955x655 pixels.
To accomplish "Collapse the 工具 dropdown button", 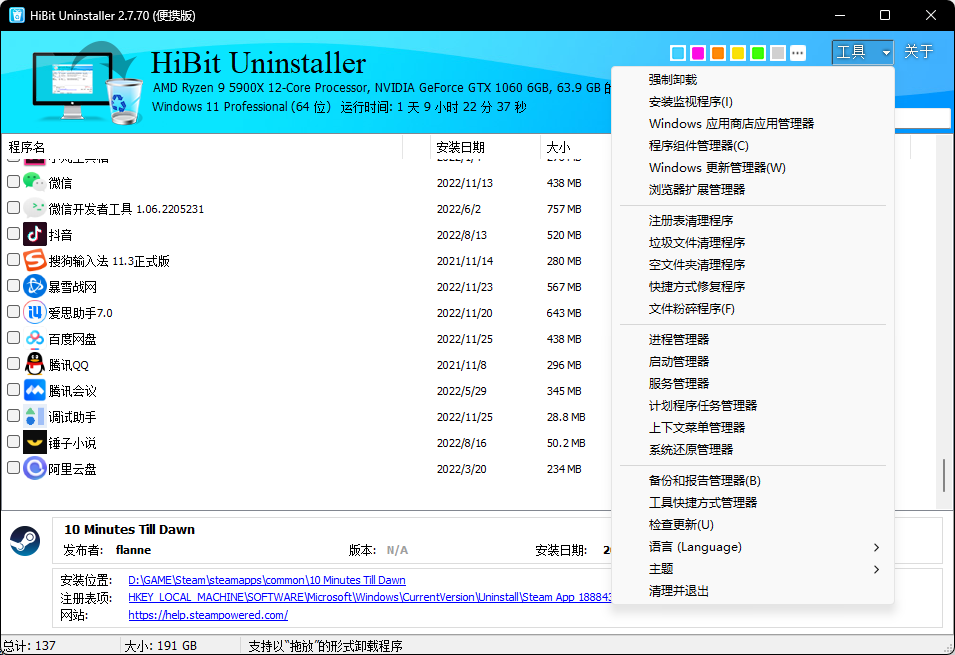I will 862,52.
